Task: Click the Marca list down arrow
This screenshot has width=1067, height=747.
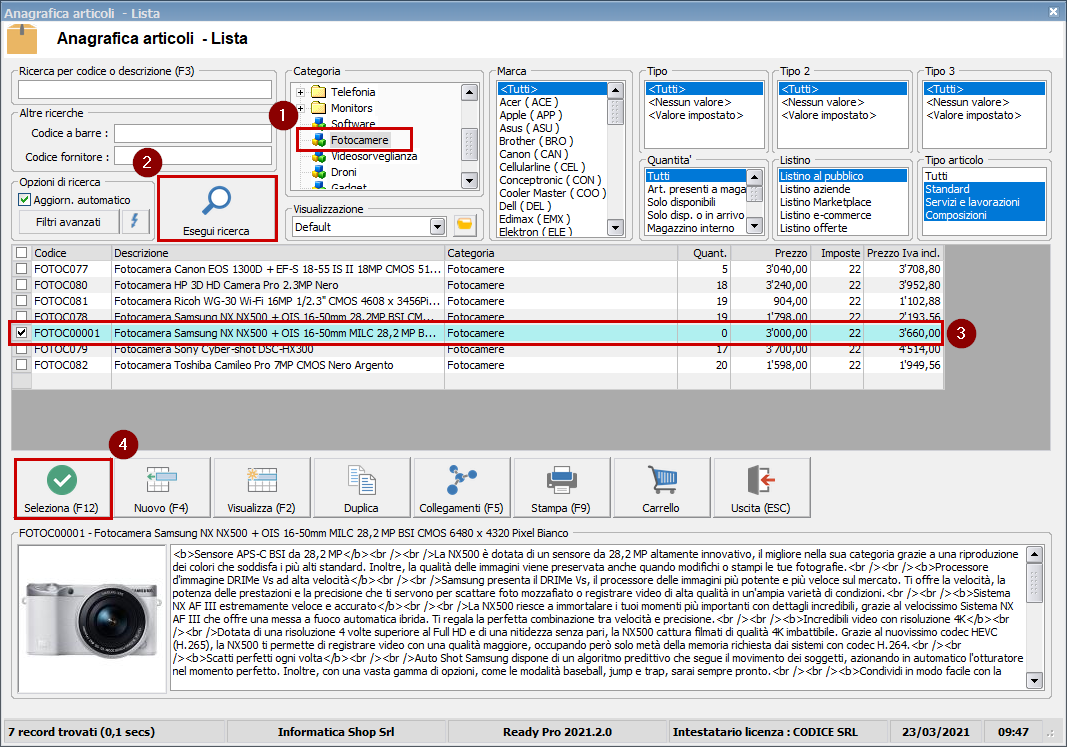Action: (615, 228)
